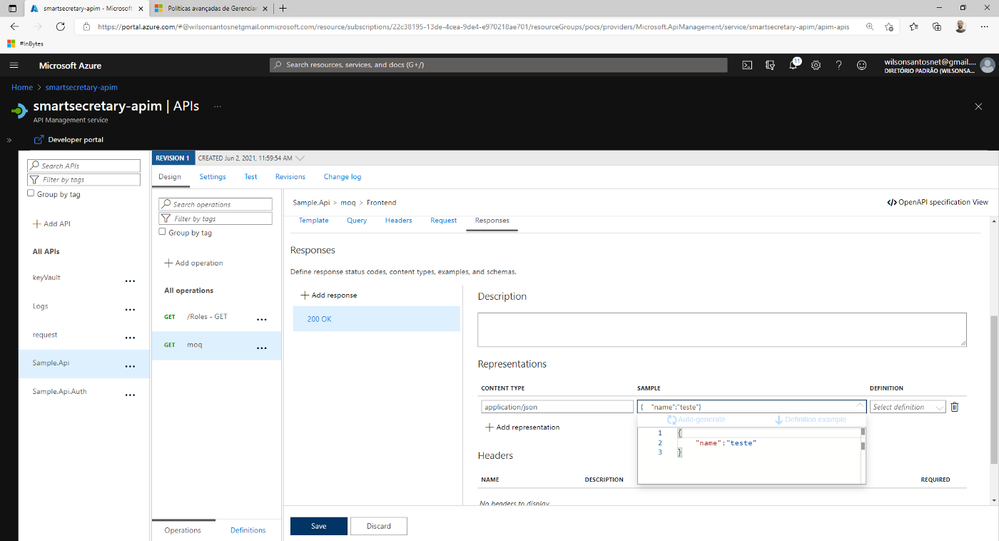
Task: Open the Sample.Api.Auth context menu dots
Action: tap(130, 395)
